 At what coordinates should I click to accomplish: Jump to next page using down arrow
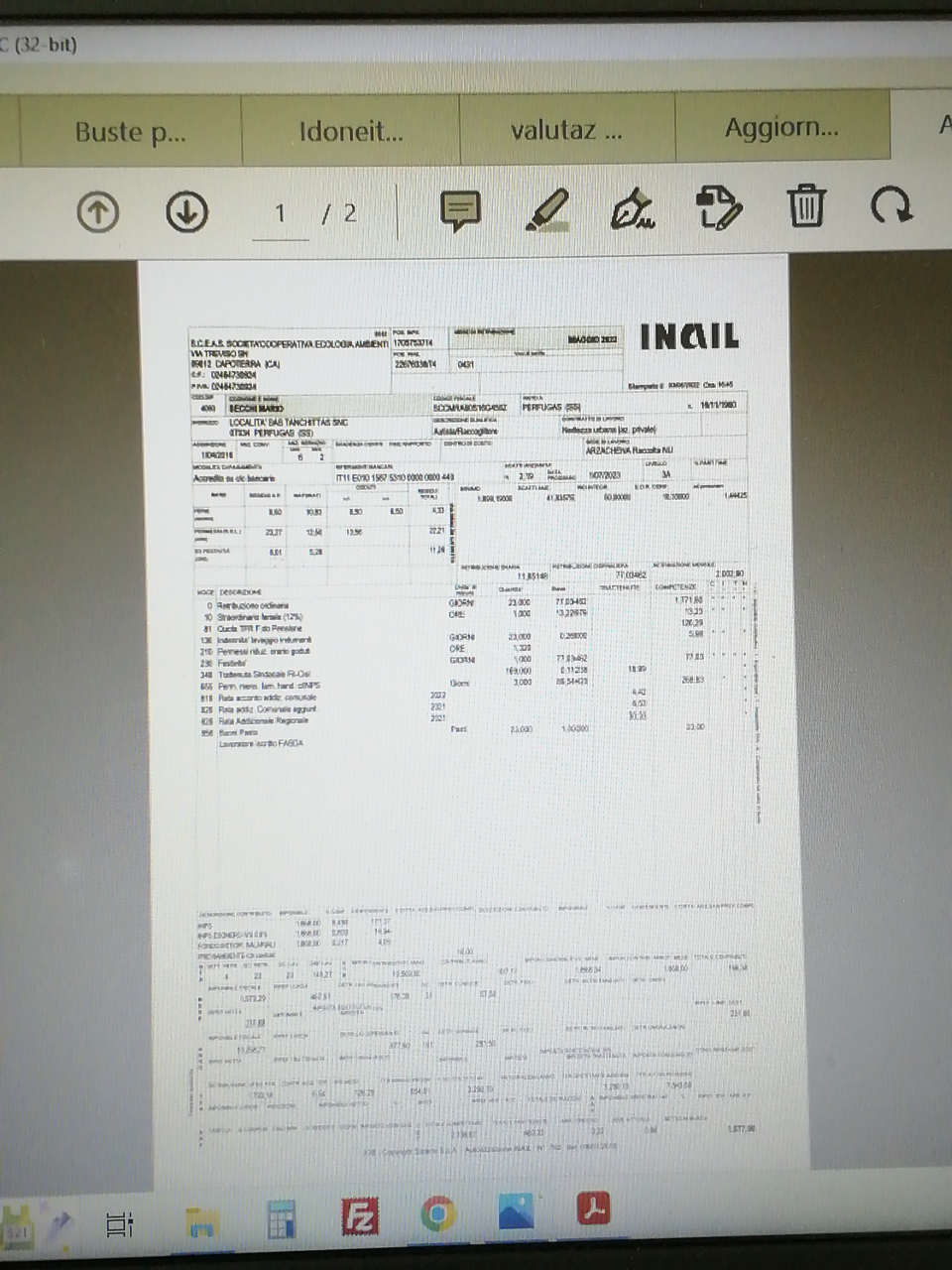(186, 212)
